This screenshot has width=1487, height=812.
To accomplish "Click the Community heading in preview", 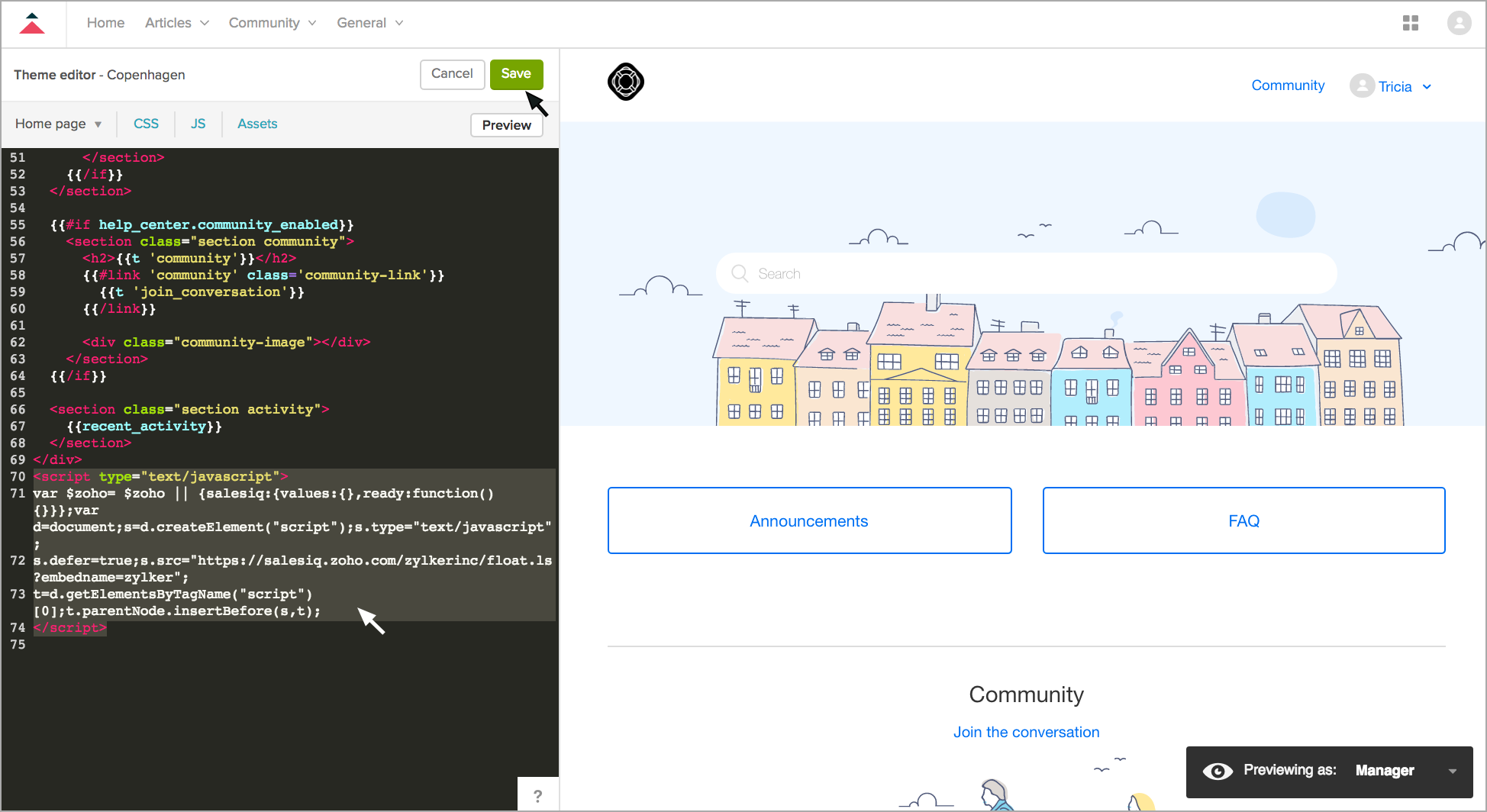I will pyautogui.click(x=1026, y=694).
